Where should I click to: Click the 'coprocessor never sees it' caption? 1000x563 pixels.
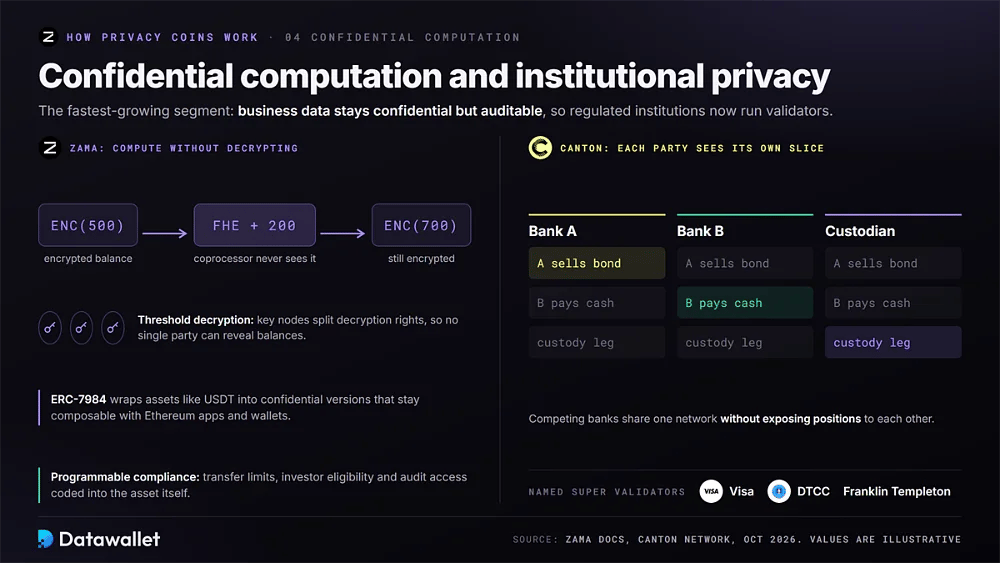[254, 258]
